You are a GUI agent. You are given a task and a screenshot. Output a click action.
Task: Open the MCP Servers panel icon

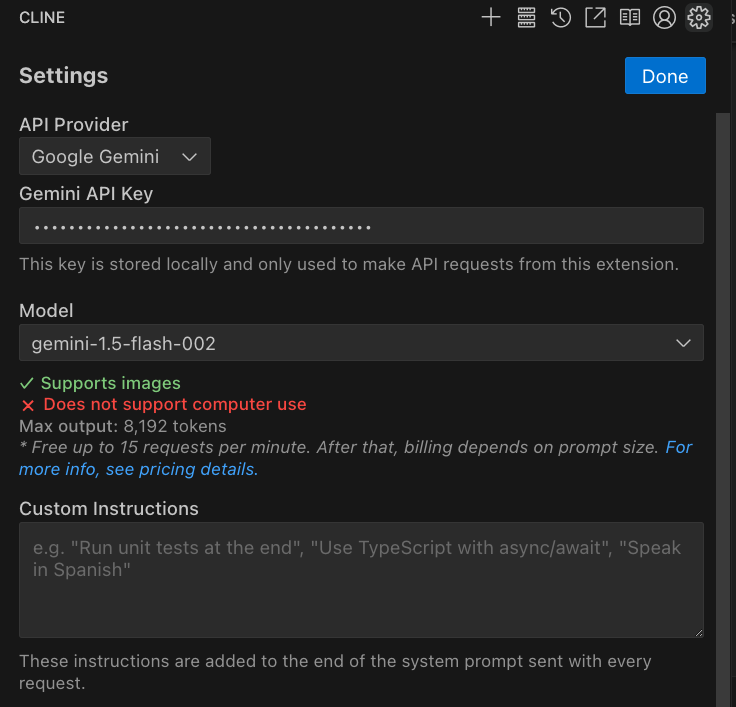[526, 17]
